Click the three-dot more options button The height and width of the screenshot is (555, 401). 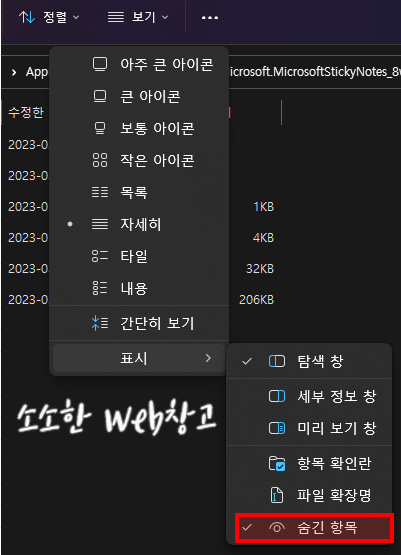tap(210, 17)
